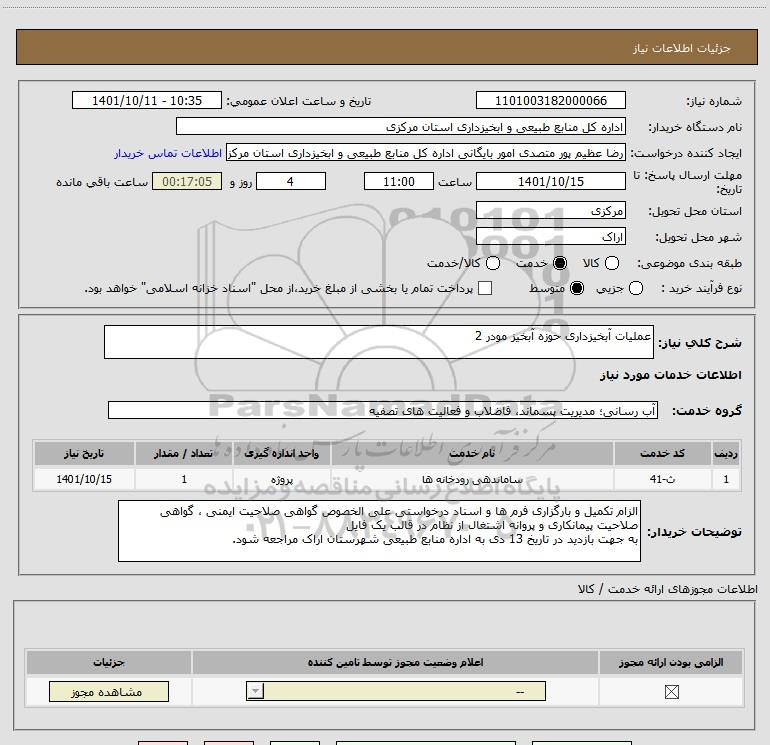Image resolution: width=770 pixels, height=745 pixels.
Task: Click the شهر محل تحویل field اراک
Action: pyautogui.click(x=550, y=237)
